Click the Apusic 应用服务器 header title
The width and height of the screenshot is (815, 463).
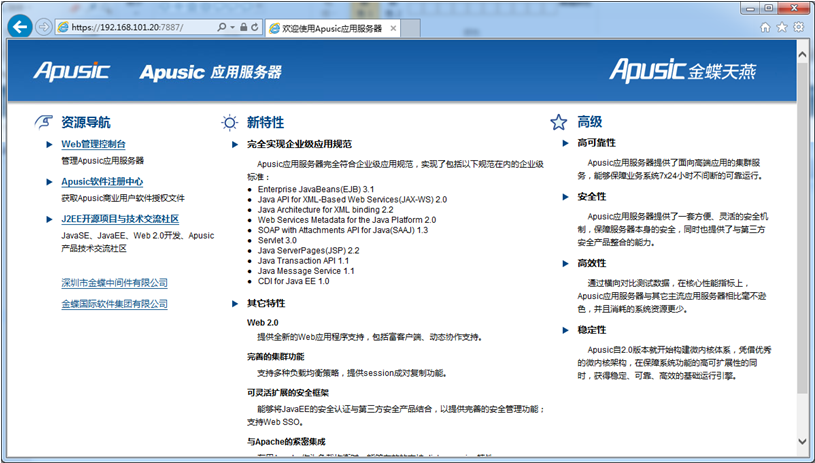click(211, 72)
